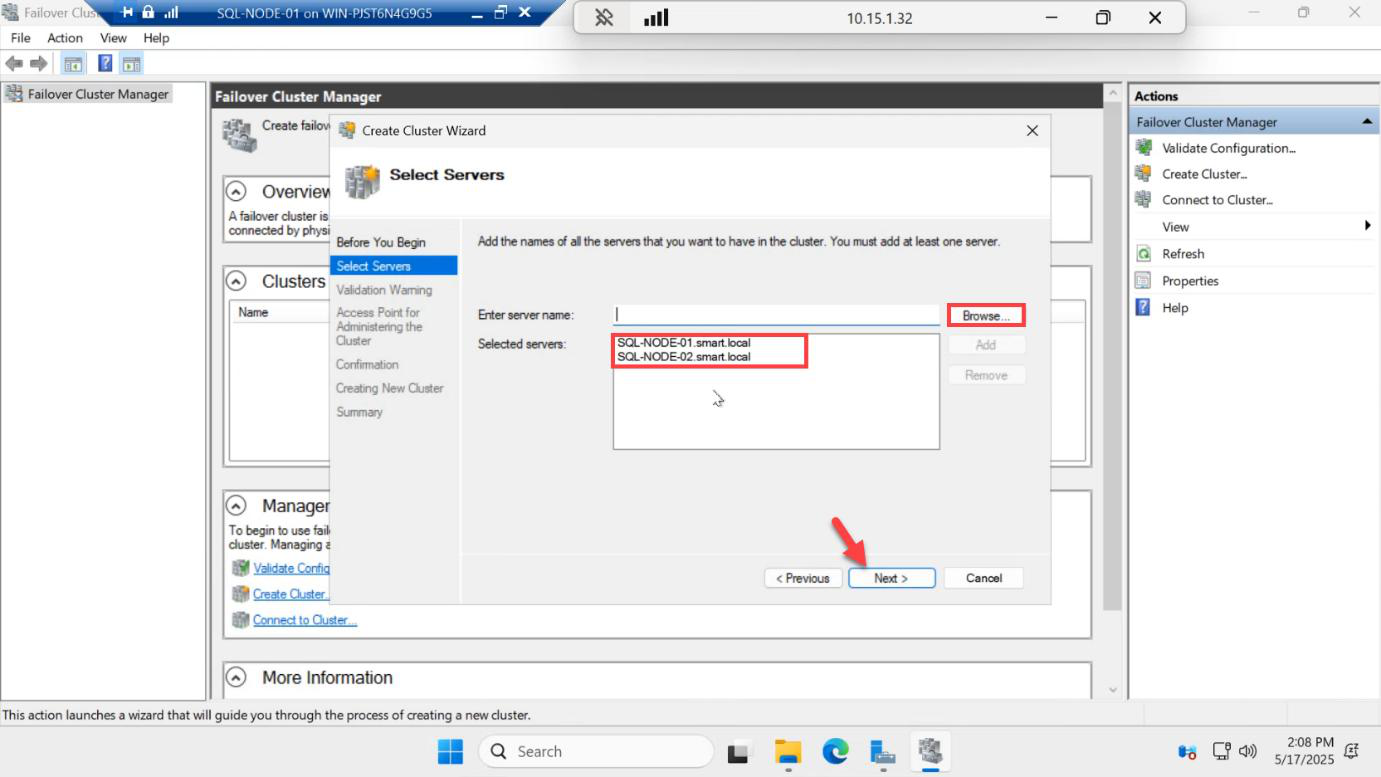Click the taskbar Search box
The image size is (1381, 777).
tap(595, 751)
